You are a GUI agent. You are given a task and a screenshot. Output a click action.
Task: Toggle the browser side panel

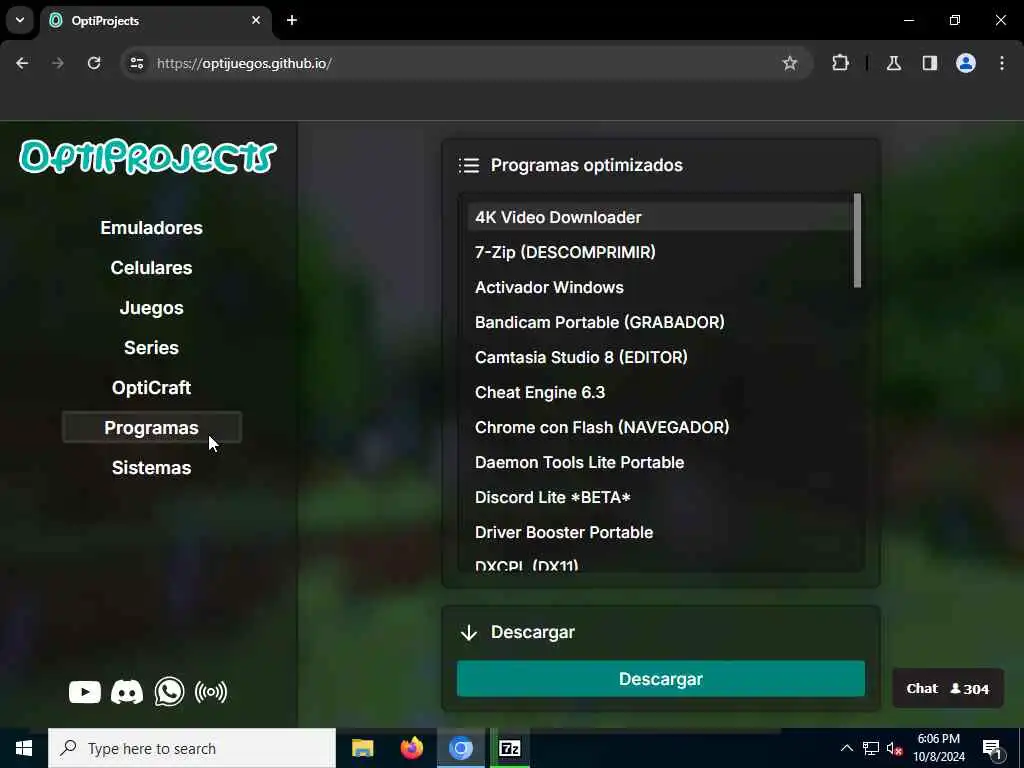930,63
